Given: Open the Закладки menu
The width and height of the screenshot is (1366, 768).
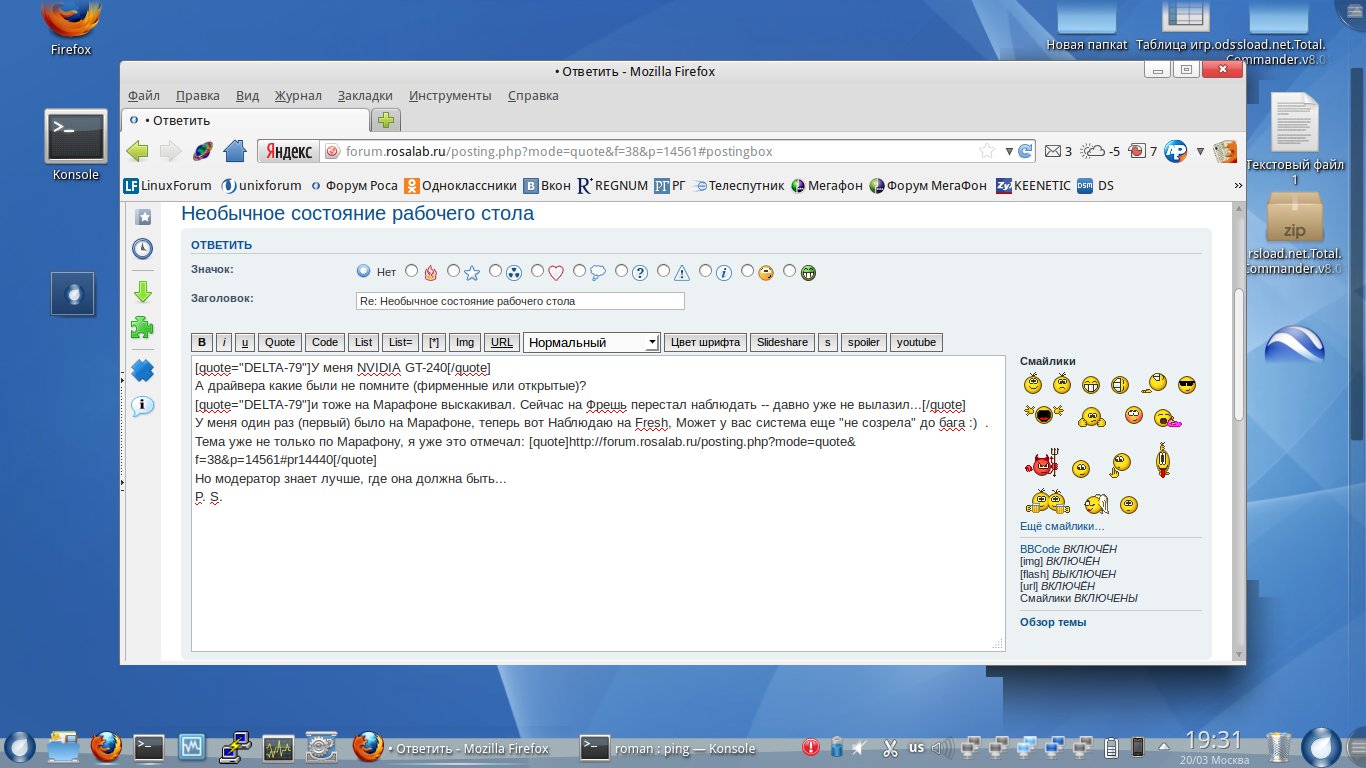Looking at the screenshot, I should [365, 96].
